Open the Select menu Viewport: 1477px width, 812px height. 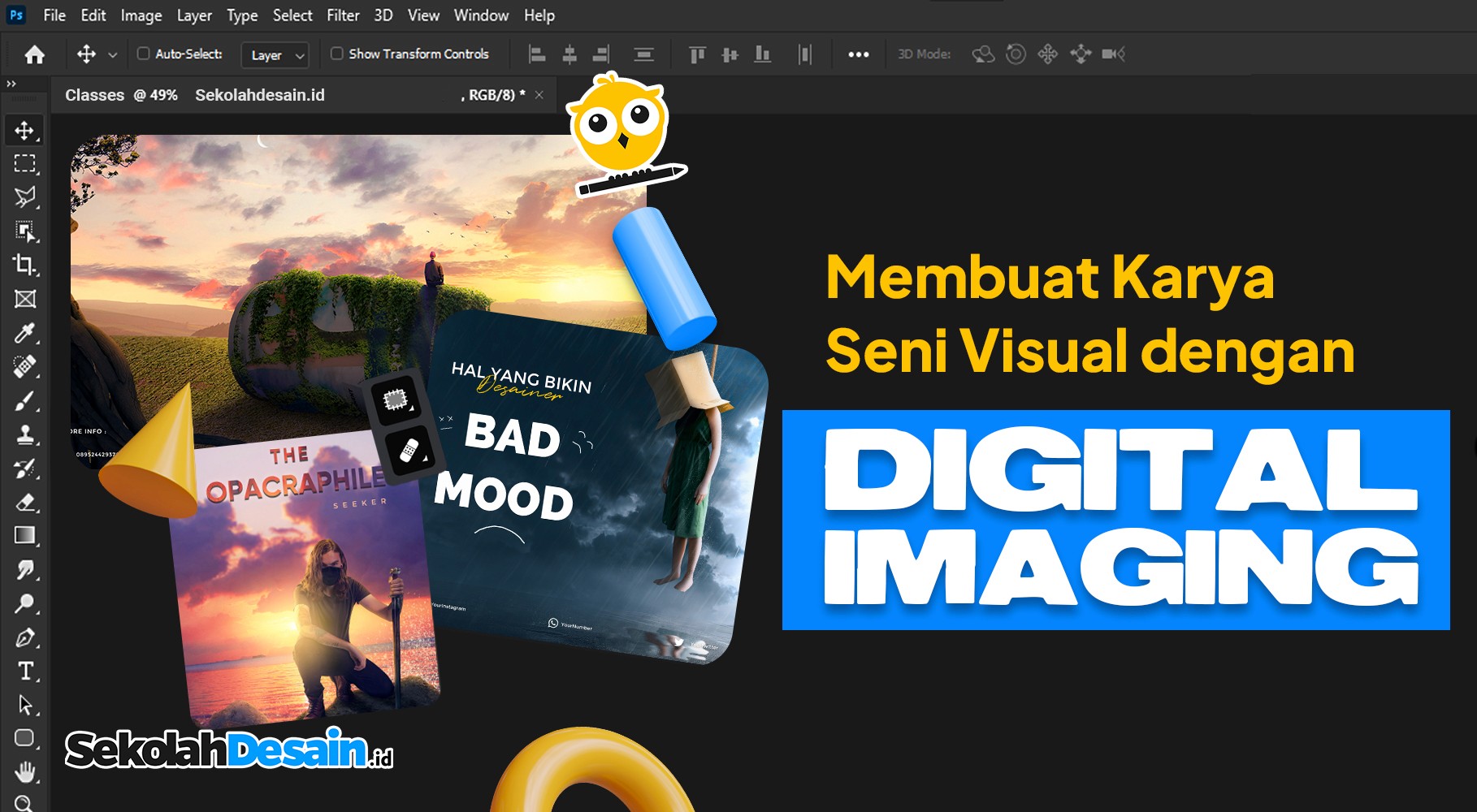(292, 15)
